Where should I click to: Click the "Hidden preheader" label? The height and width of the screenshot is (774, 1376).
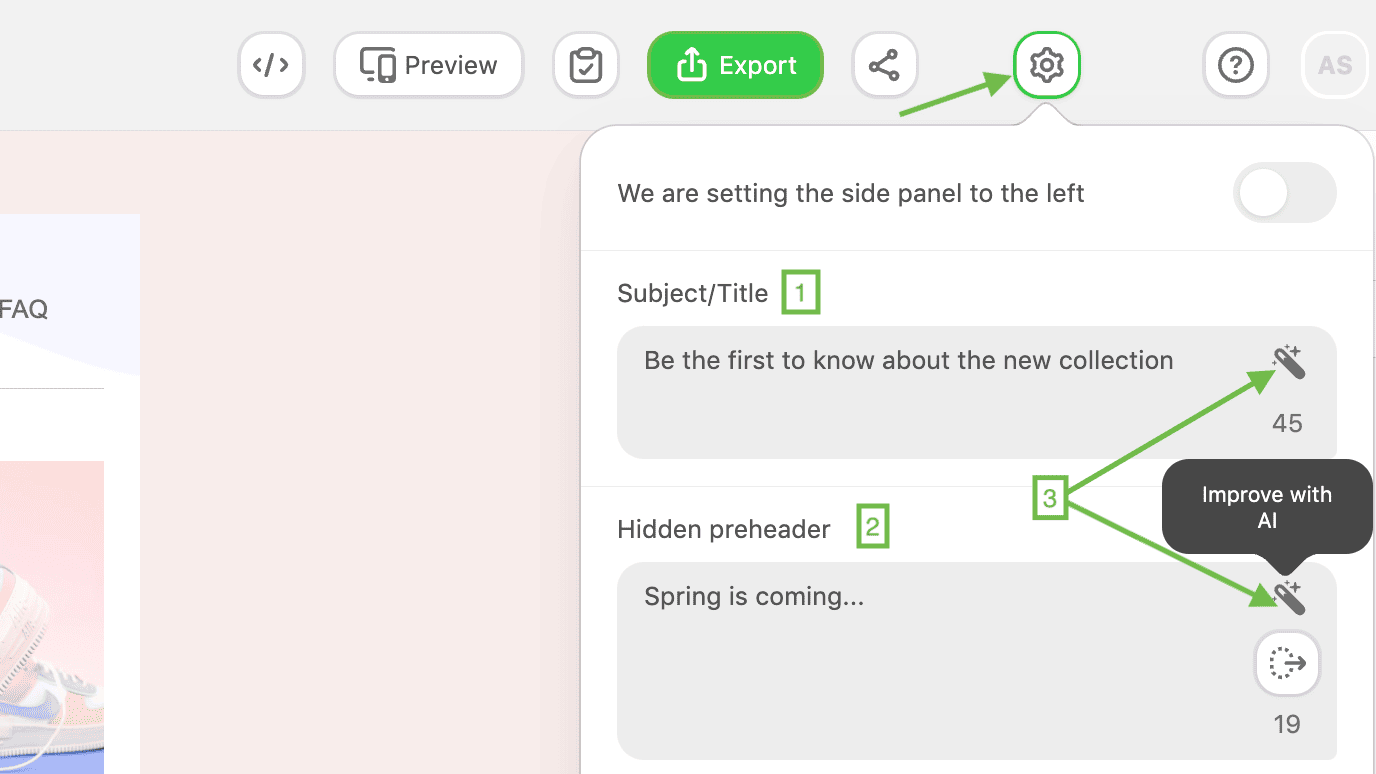point(724,529)
